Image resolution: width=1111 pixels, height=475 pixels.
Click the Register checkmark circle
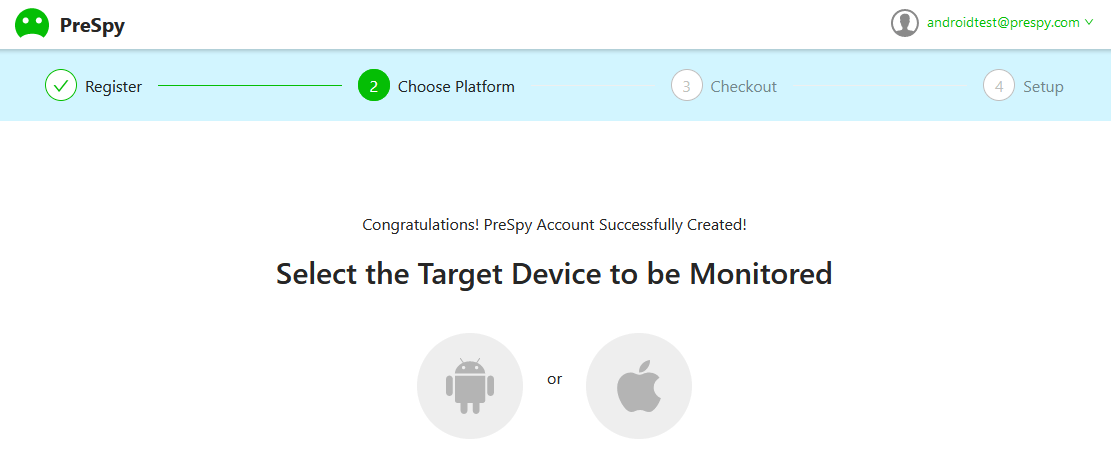tap(61, 86)
